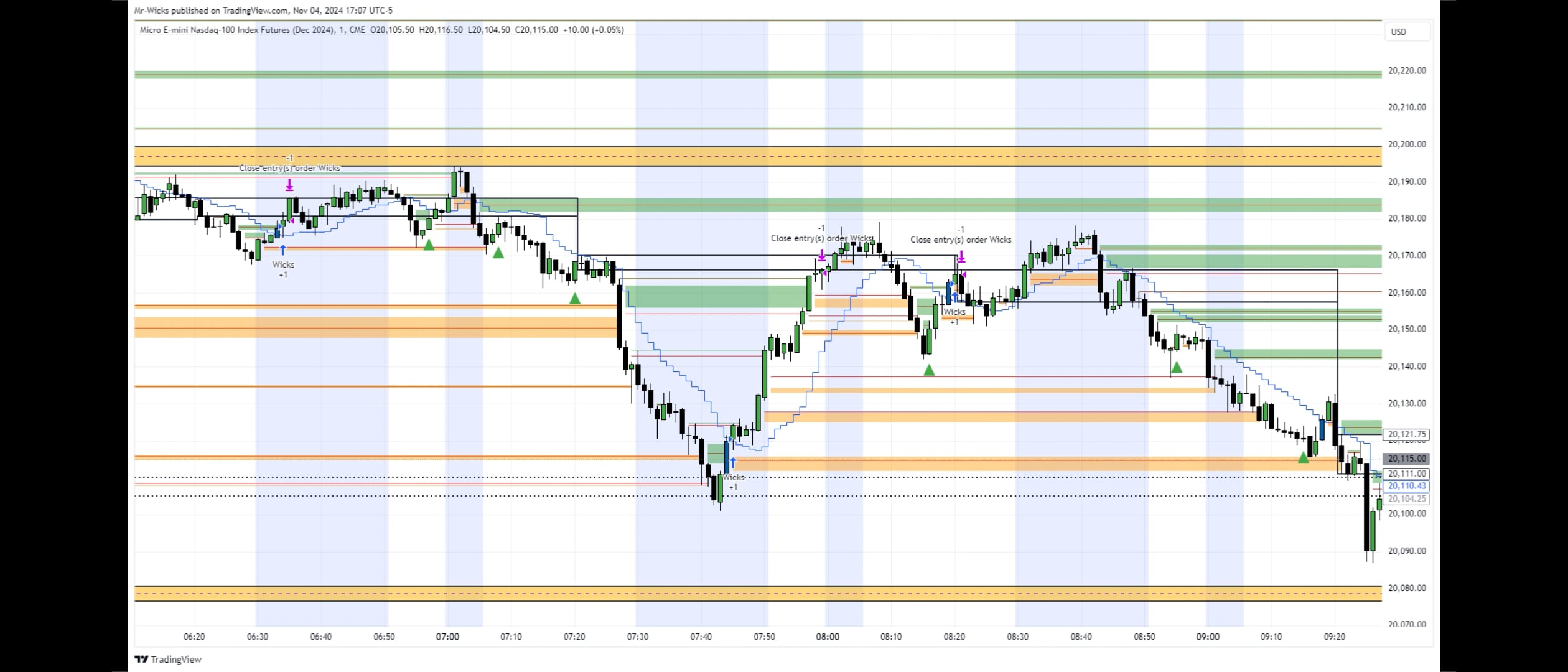Click the 20,190.00 price axis label
The width and height of the screenshot is (1568, 672).
coord(1407,182)
